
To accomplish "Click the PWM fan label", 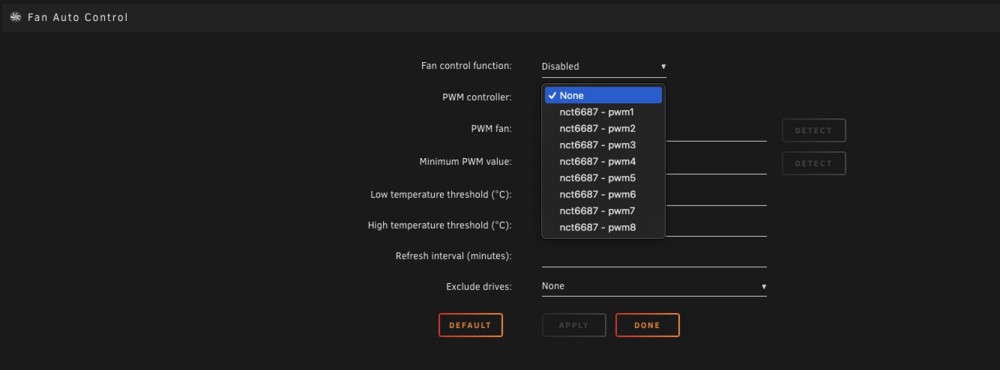I will [x=491, y=128].
